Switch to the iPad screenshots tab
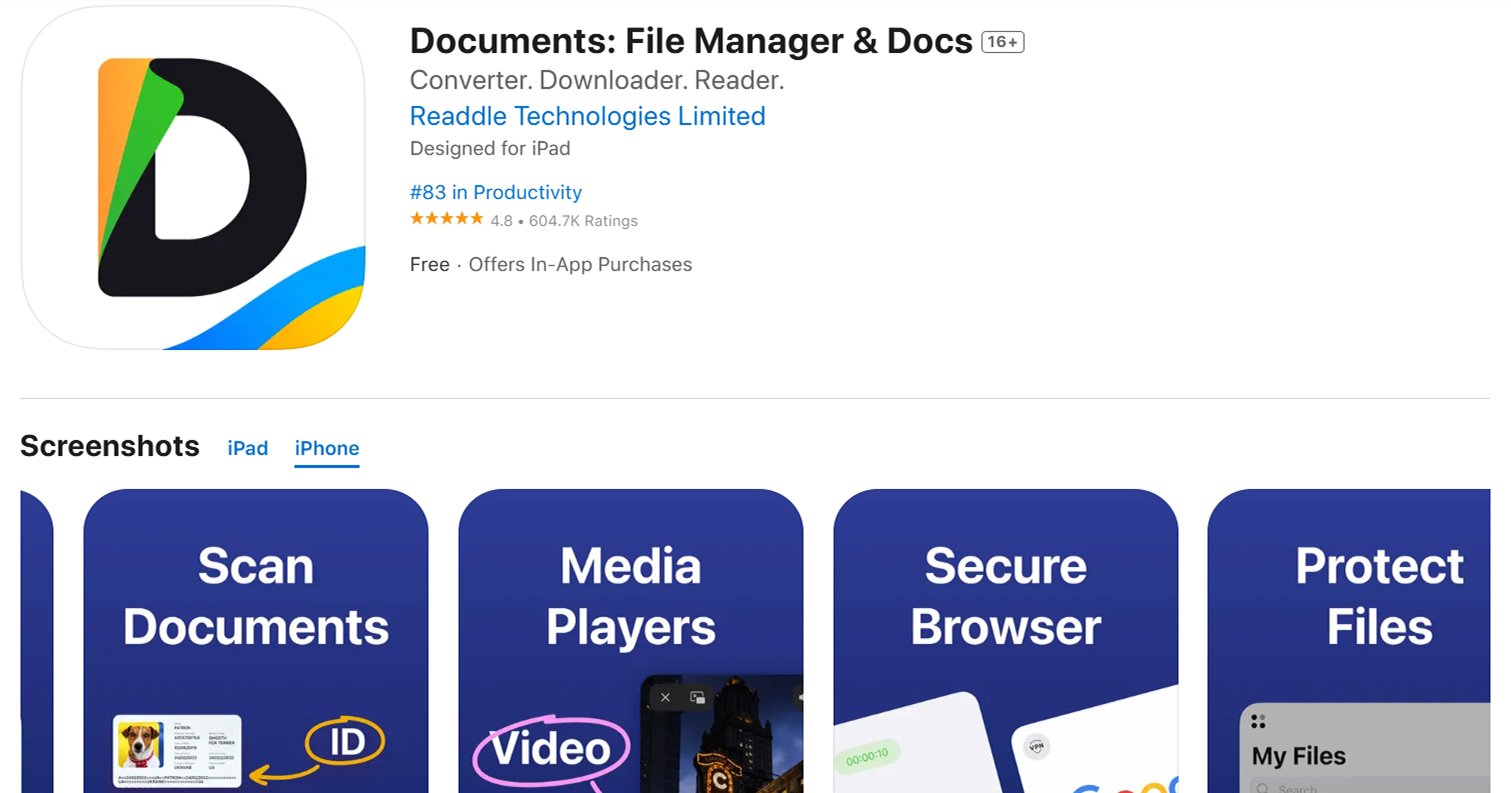 coord(247,448)
